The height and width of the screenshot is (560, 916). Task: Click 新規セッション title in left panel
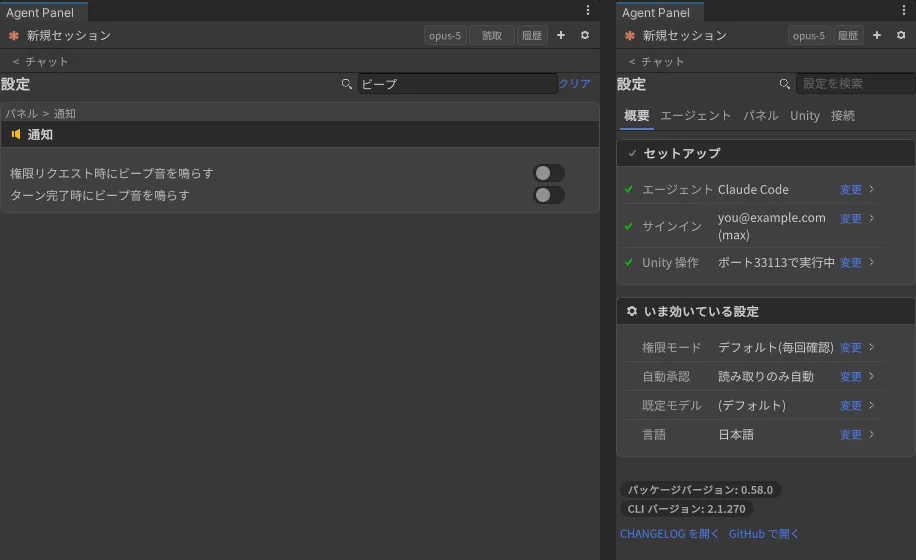click(68, 36)
